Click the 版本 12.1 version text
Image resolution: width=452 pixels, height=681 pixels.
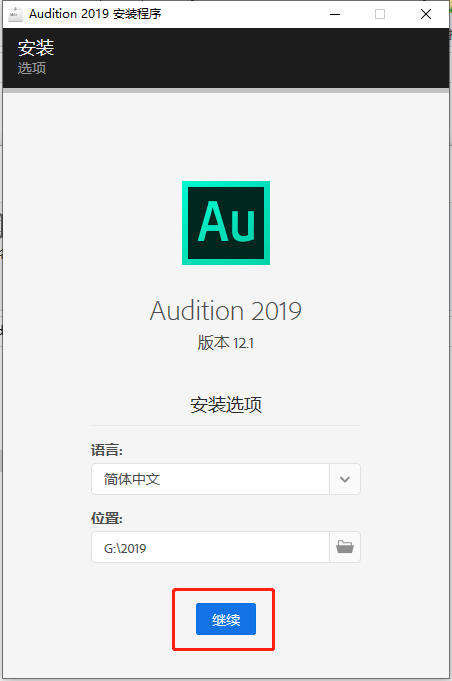pyautogui.click(x=226, y=343)
